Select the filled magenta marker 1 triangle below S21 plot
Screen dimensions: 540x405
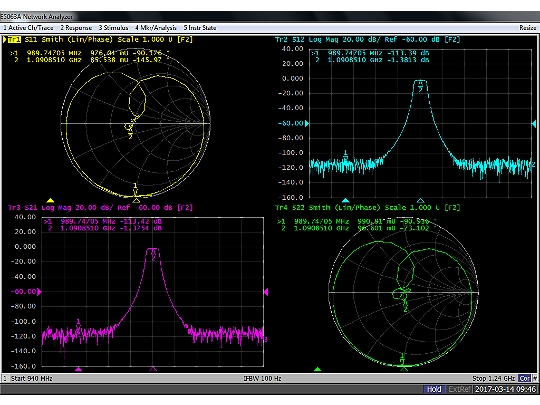tap(79, 369)
